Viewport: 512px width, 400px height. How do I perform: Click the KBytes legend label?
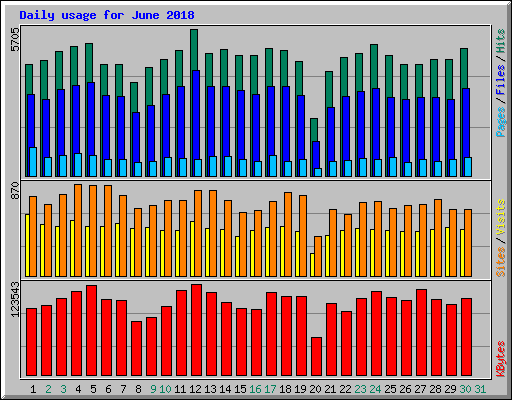501,359
